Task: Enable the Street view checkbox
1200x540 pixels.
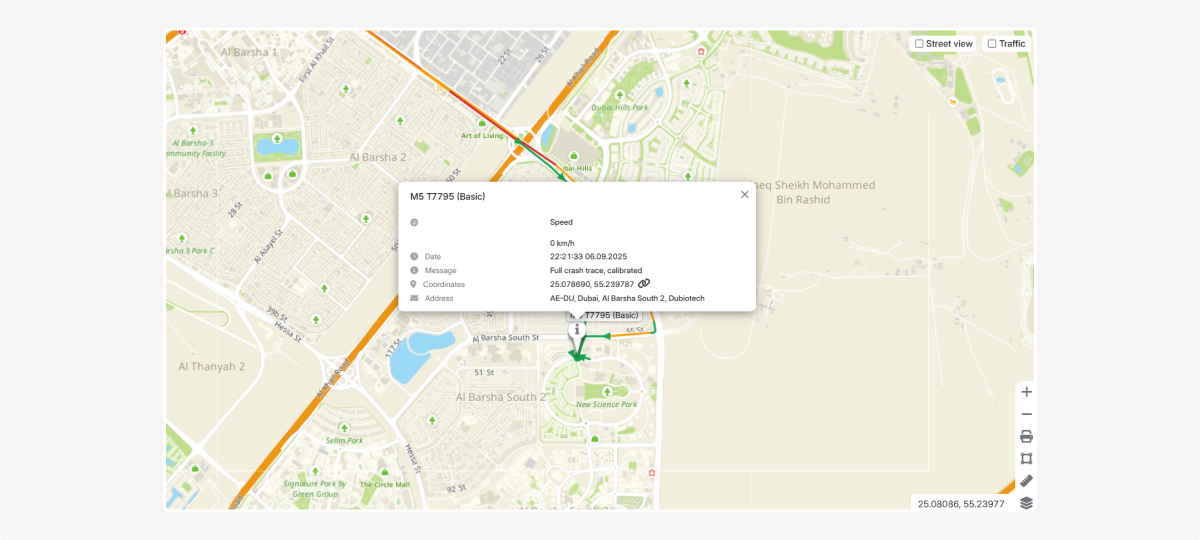Action: [919, 44]
